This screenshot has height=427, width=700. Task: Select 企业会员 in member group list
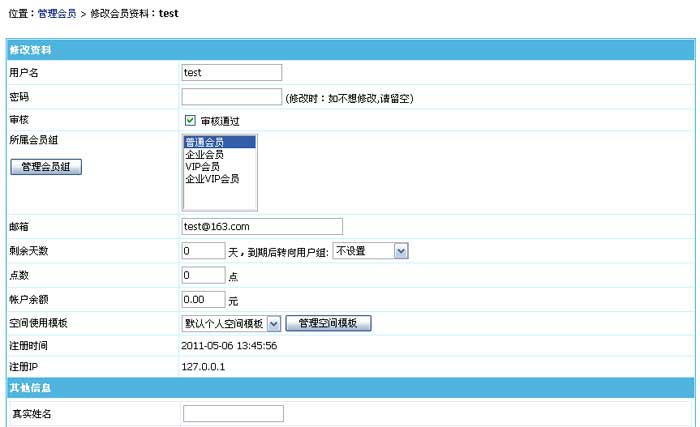pos(205,155)
